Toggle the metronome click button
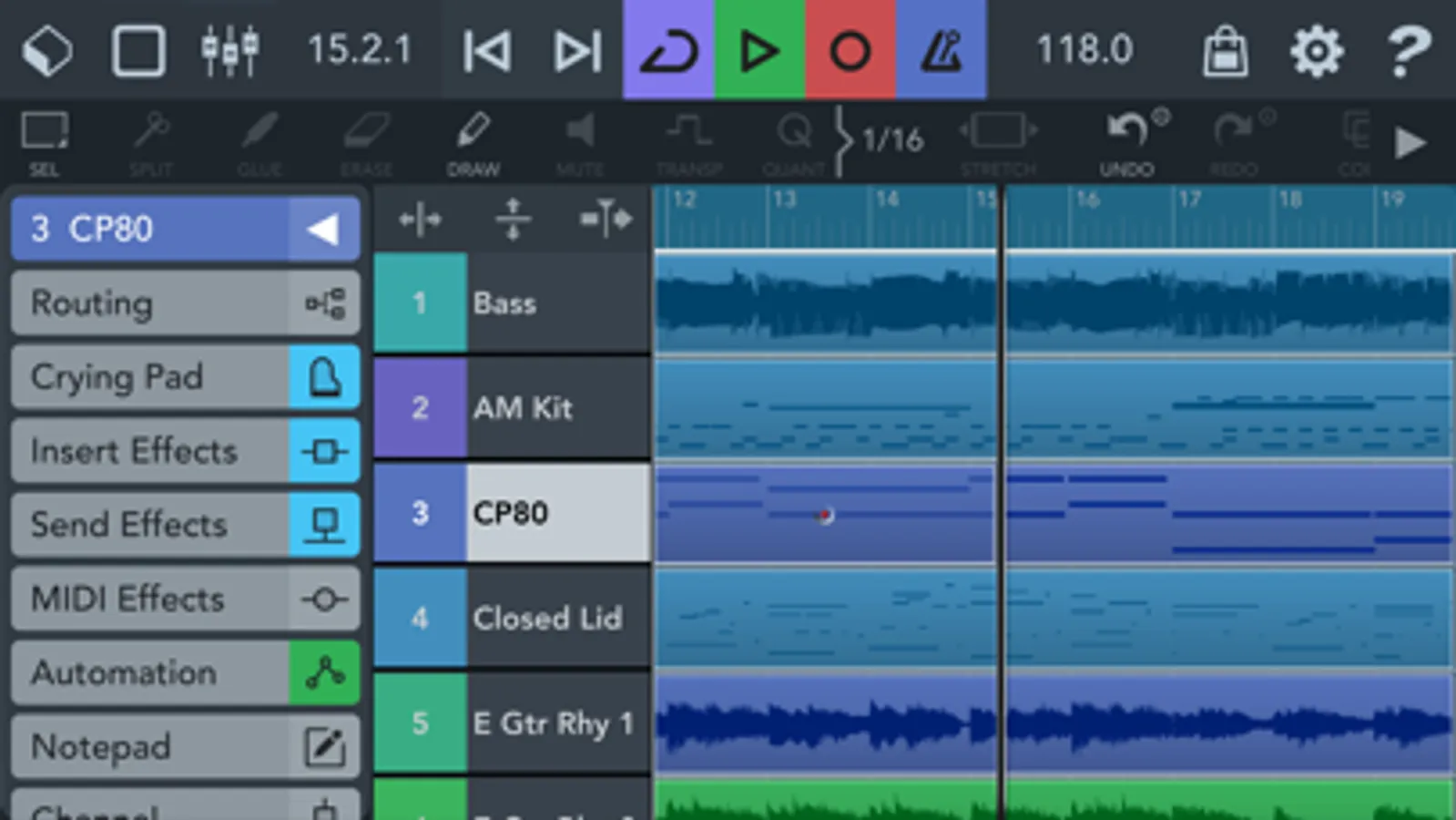Image resolution: width=1456 pixels, height=820 pixels. click(x=942, y=49)
